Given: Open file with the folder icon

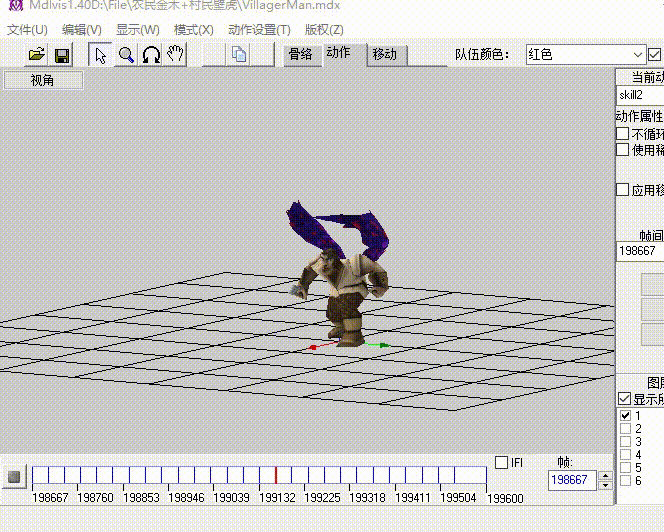Looking at the screenshot, I should click(x=36, y=55).
